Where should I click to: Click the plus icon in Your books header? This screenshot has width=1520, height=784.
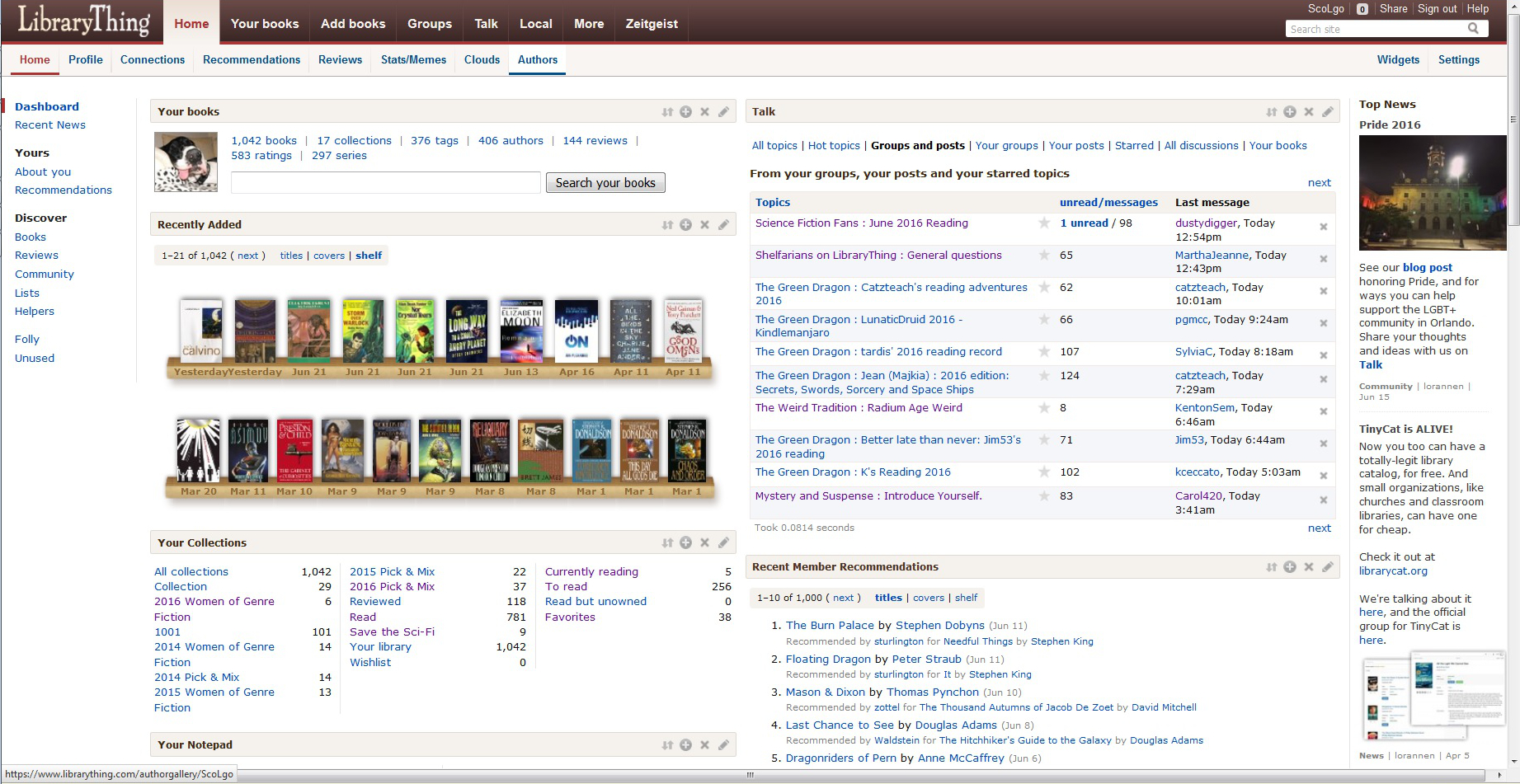click(685, 112)
